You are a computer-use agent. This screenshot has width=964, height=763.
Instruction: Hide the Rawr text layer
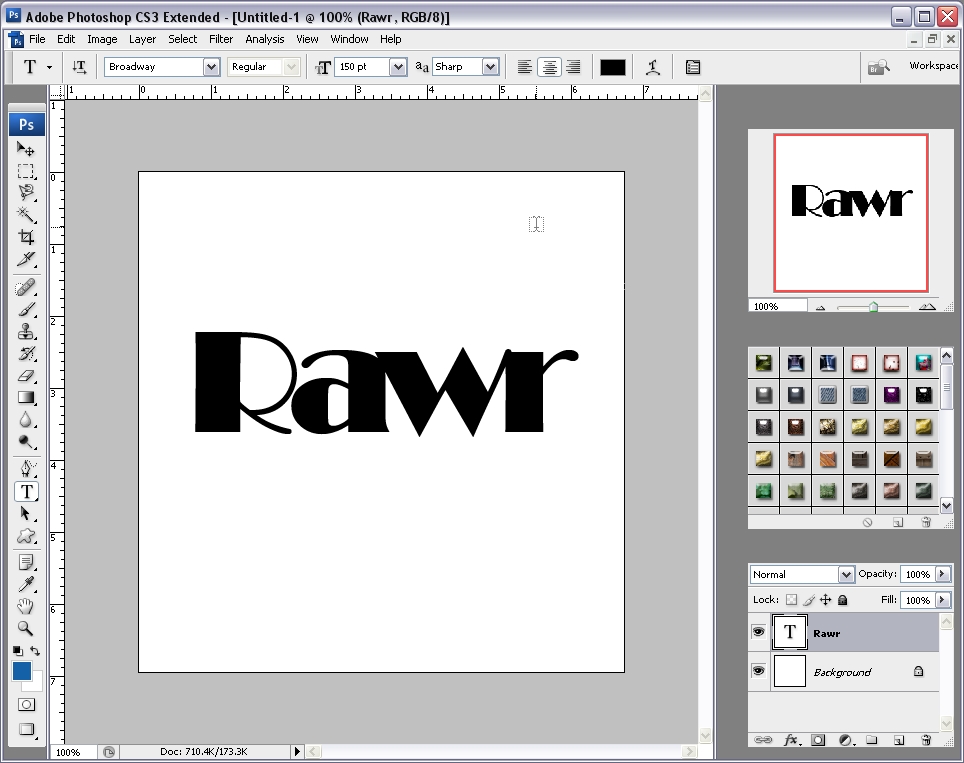click(758, 631)
